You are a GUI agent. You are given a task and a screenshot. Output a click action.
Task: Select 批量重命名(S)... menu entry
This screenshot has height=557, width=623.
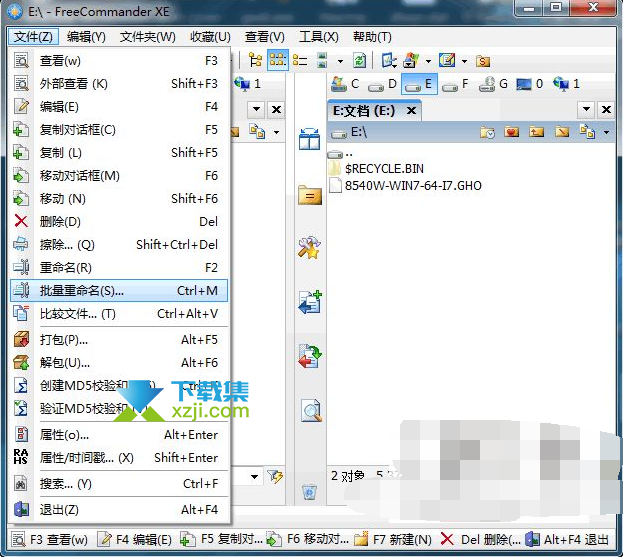point(119,291)
